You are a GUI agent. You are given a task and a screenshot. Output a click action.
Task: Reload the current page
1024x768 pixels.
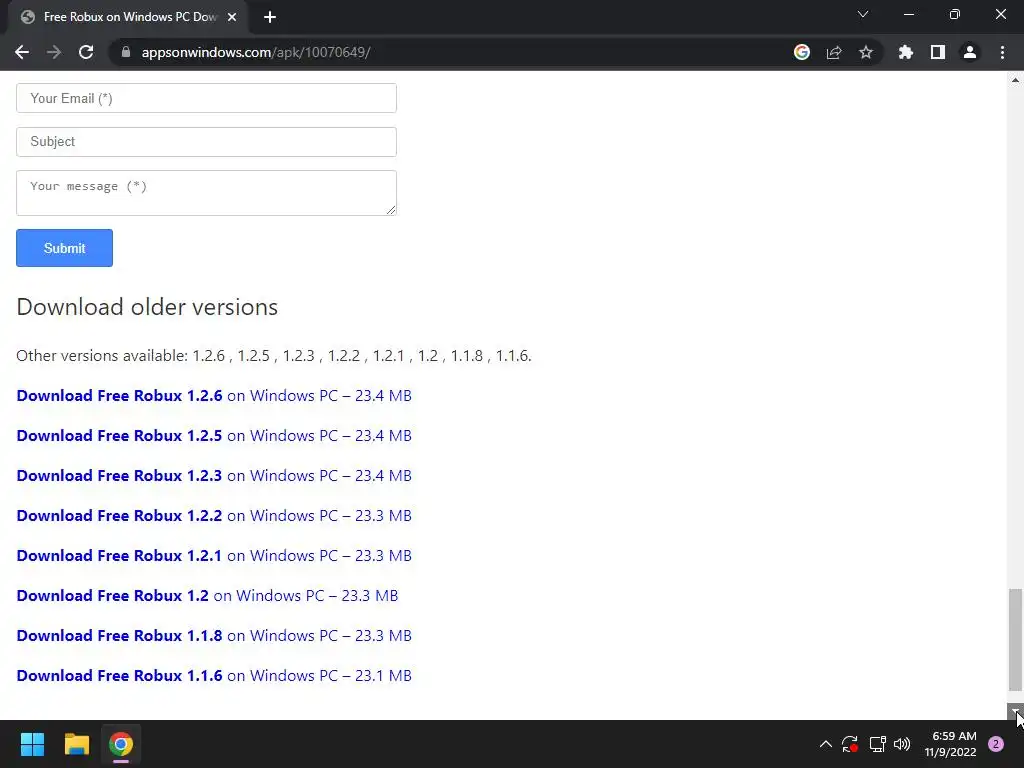[x=86, y=52]
